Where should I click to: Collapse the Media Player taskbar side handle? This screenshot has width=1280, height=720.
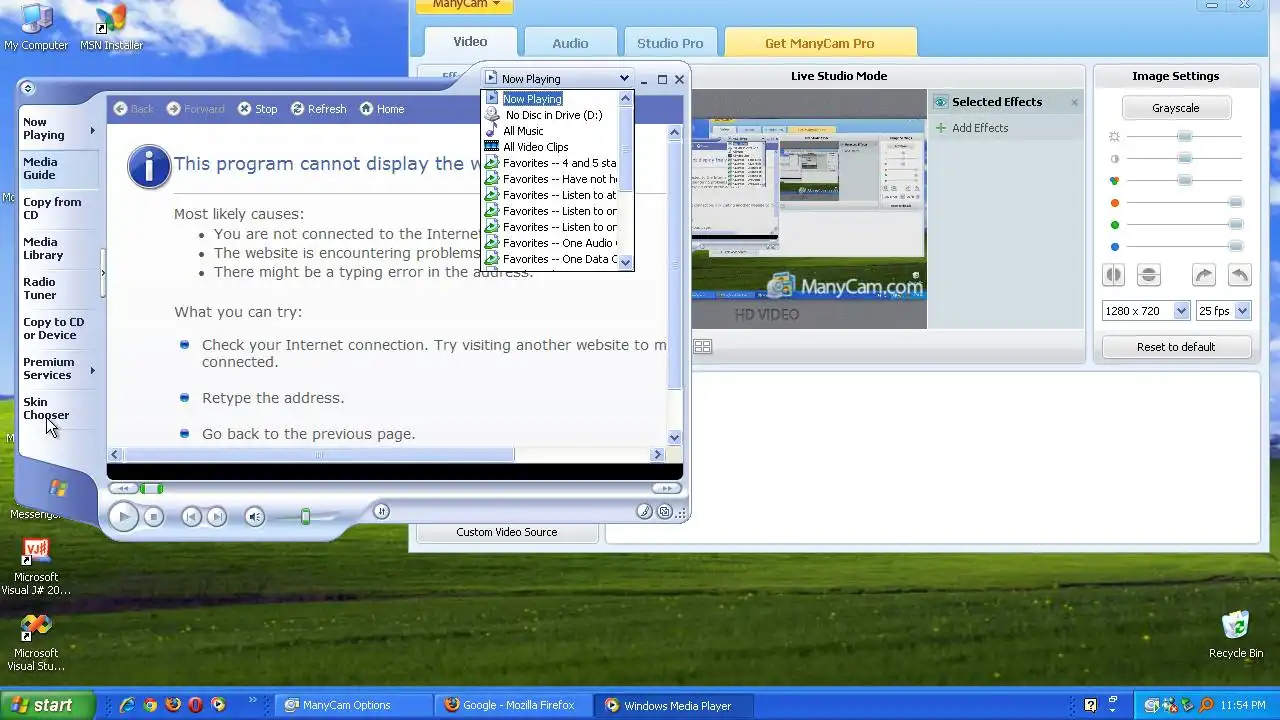102,272
